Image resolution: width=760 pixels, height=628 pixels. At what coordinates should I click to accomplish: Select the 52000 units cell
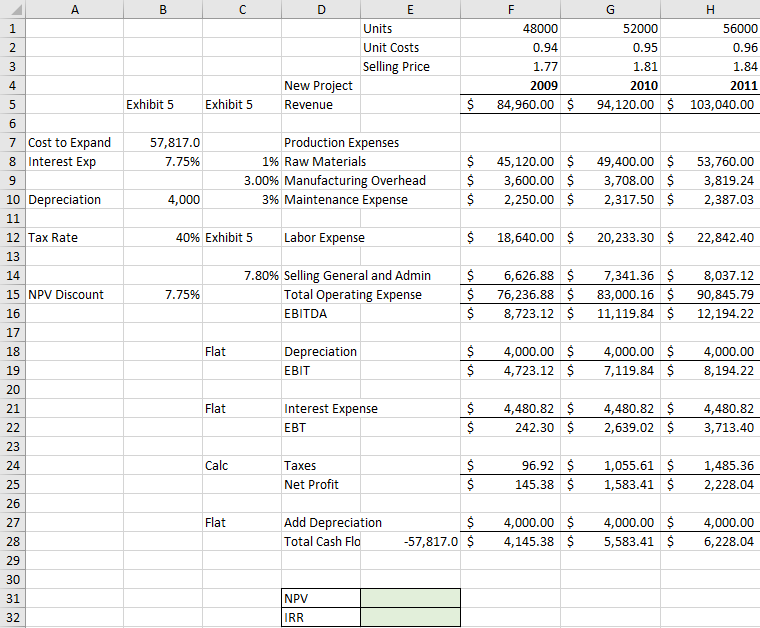610,29
